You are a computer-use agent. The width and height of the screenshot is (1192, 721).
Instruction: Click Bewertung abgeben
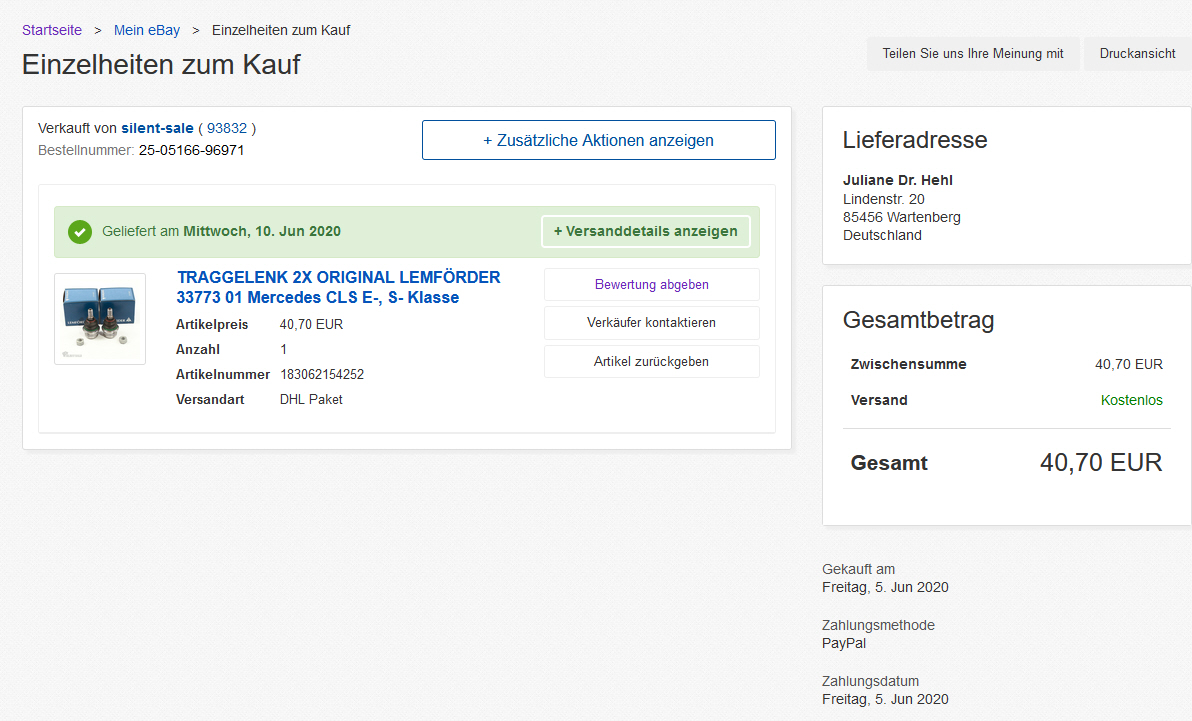651,285
